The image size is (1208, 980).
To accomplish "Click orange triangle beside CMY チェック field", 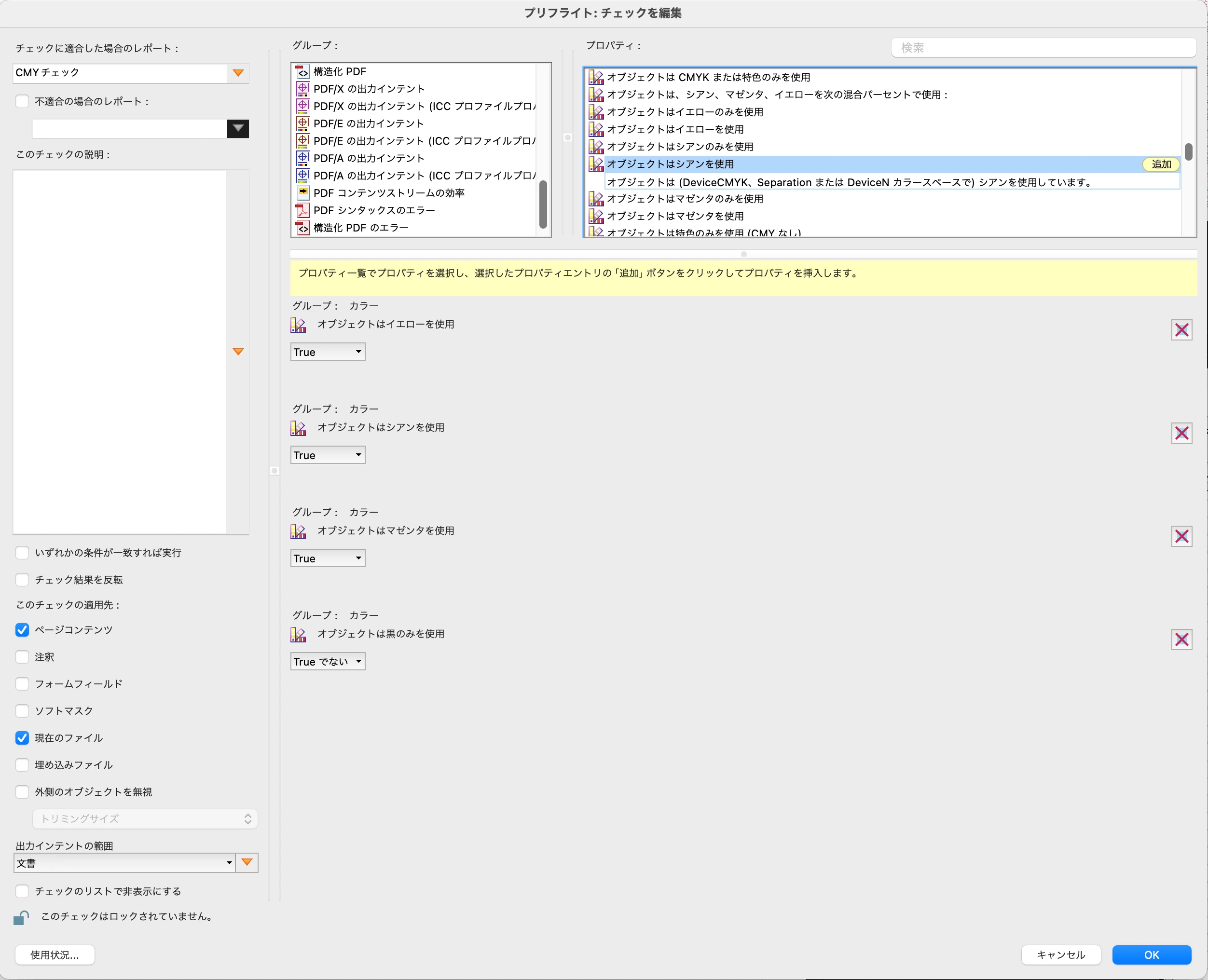I will pos(238,73).
